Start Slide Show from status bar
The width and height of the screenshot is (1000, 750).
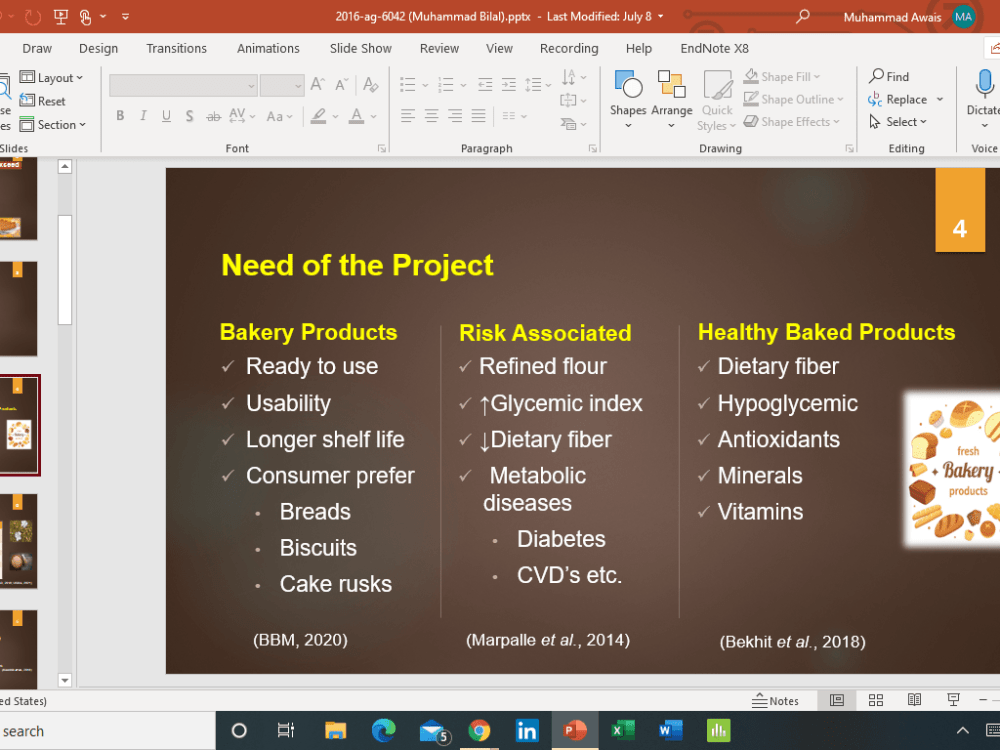coord(953,700)
